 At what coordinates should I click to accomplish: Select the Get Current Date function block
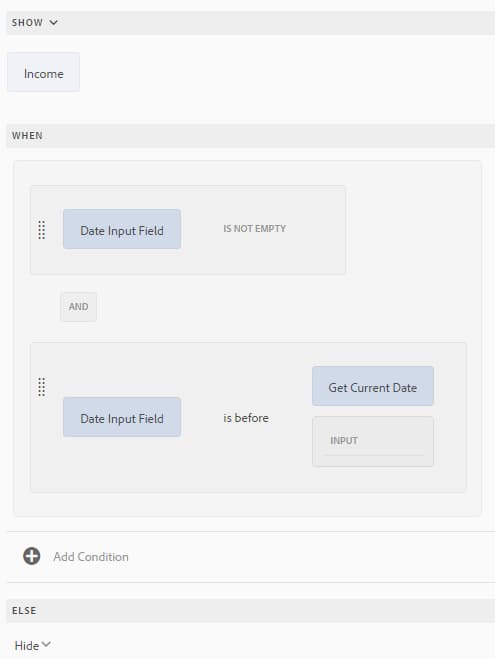tap(373, 386)
